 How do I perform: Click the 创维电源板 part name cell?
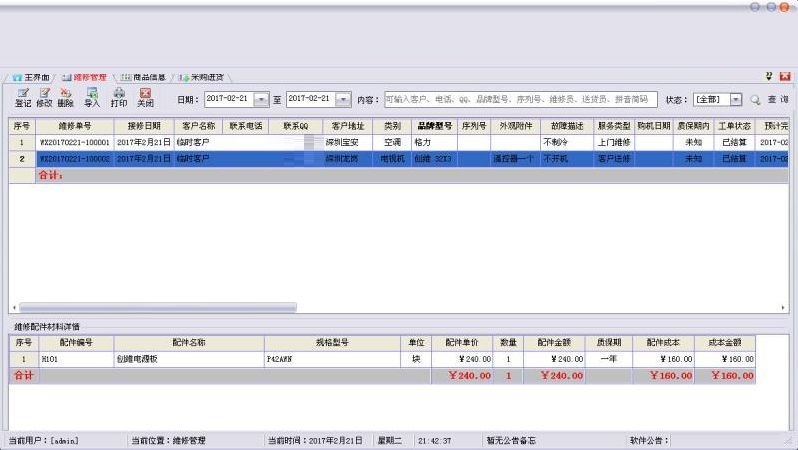(x=189, y=359)
